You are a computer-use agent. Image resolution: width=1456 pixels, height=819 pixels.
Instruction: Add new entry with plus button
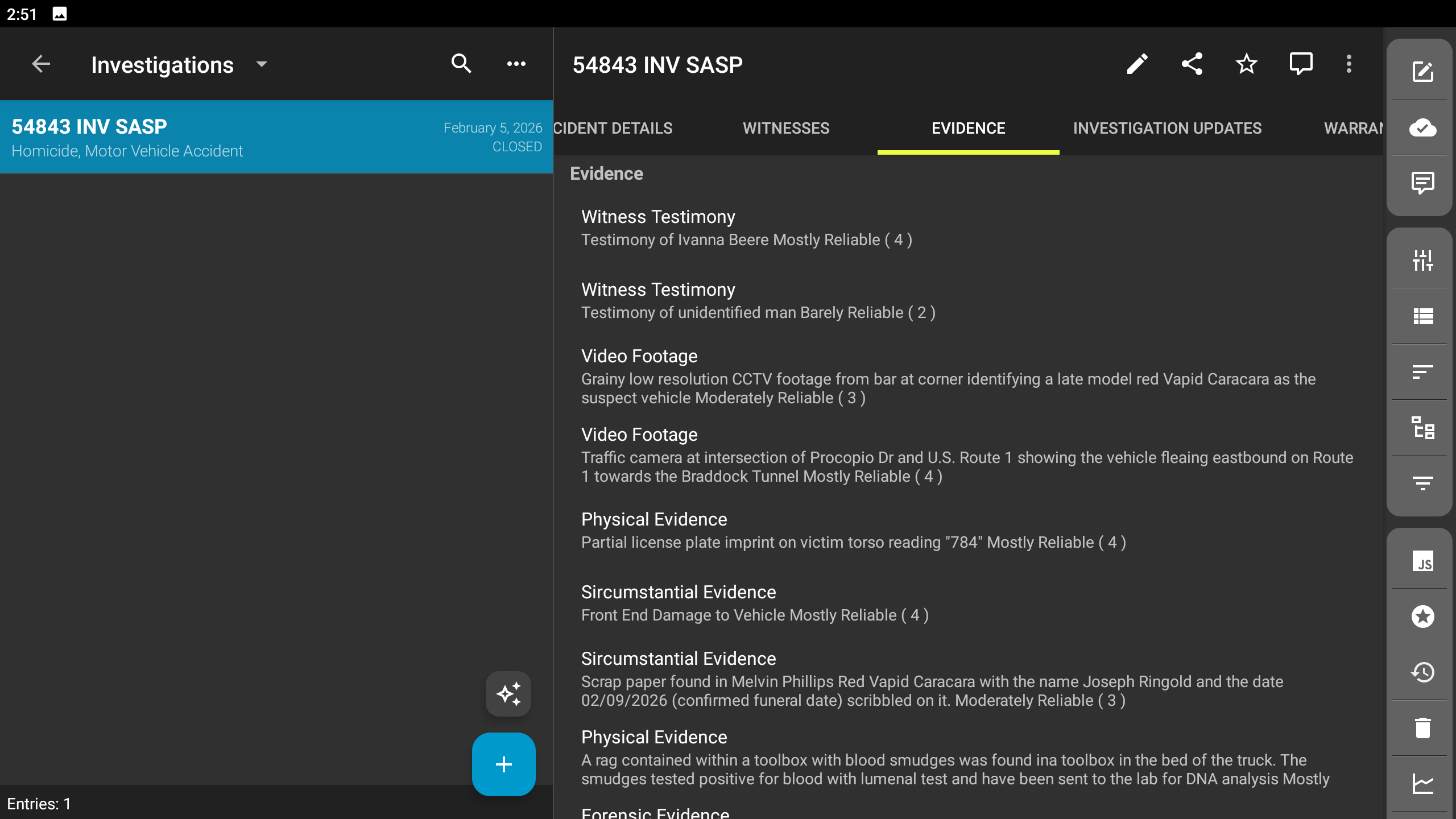(x=503, y=764)
